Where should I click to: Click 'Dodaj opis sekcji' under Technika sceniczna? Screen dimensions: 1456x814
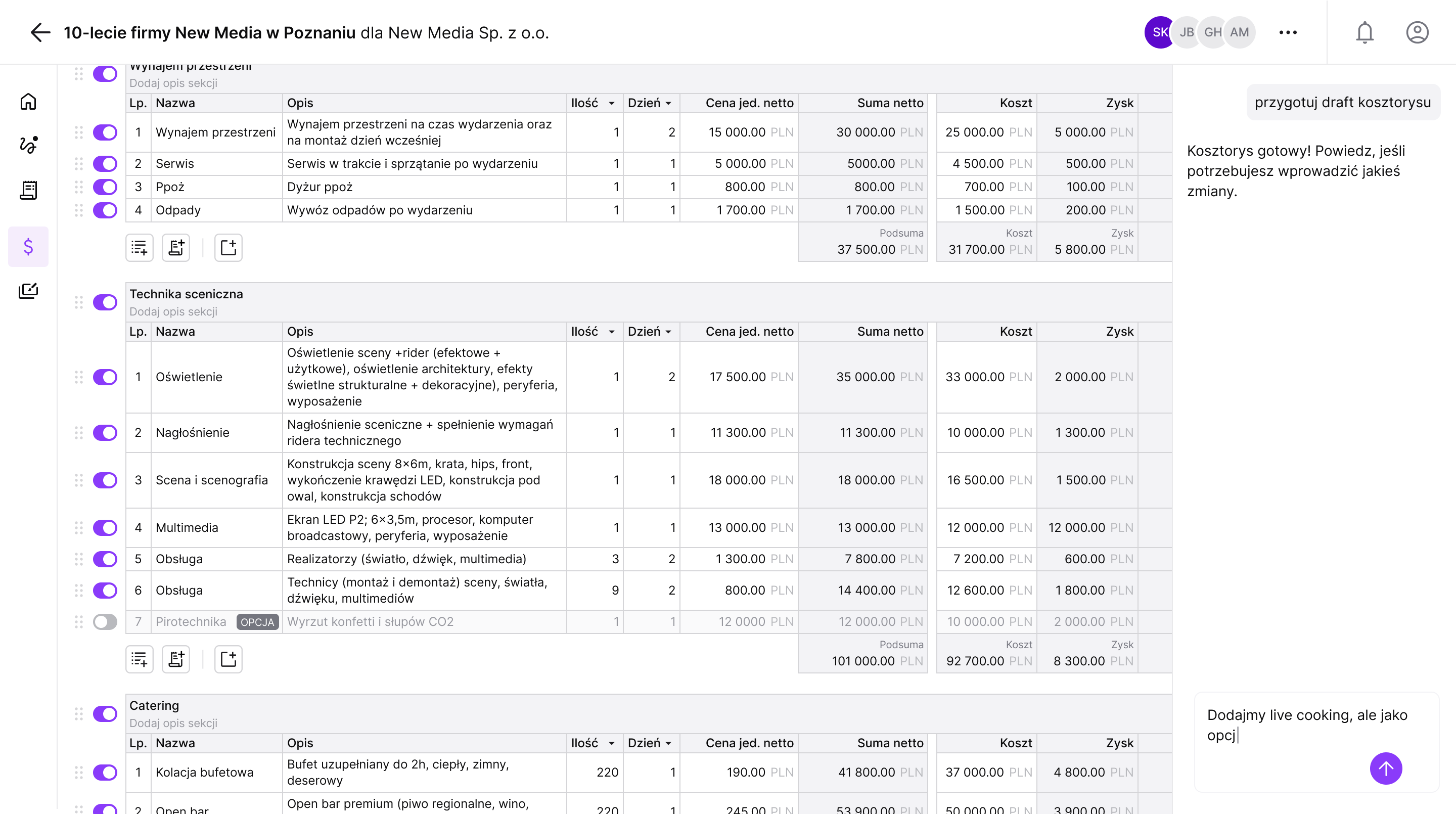(173, 311)
